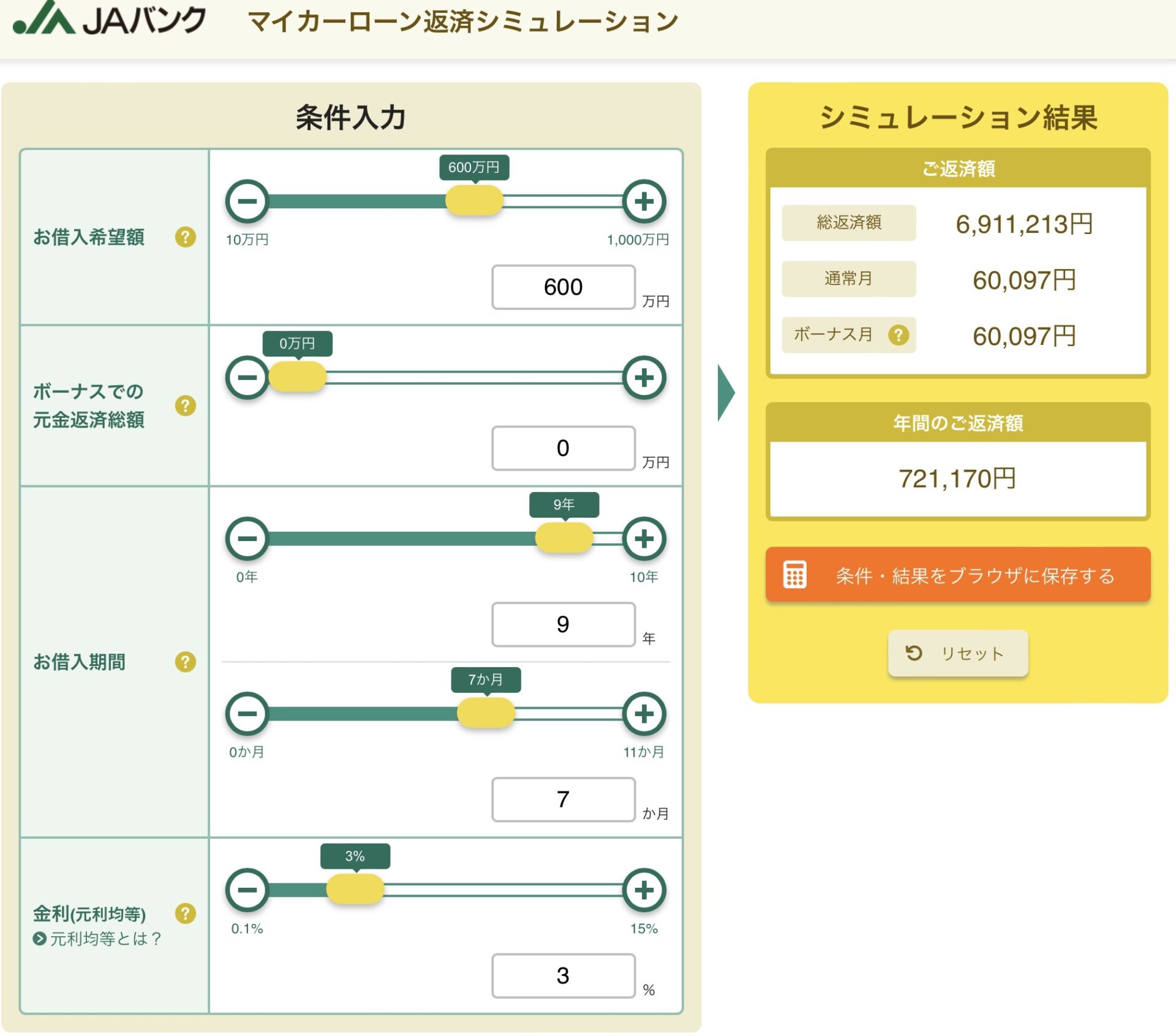Click the 条件入力 heading
The height and width of the screenshot is (1036, 1176).
click(x=350, y=117)
